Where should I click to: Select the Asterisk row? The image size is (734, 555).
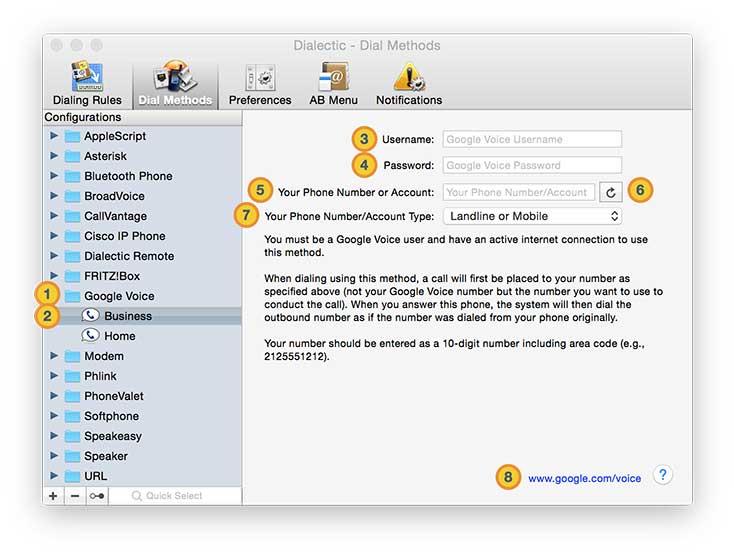[x=142, y=156]
